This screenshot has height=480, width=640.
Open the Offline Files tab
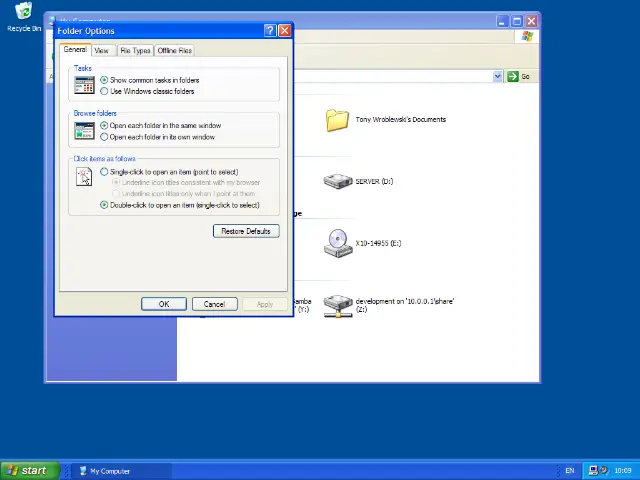tap(174, 50)
